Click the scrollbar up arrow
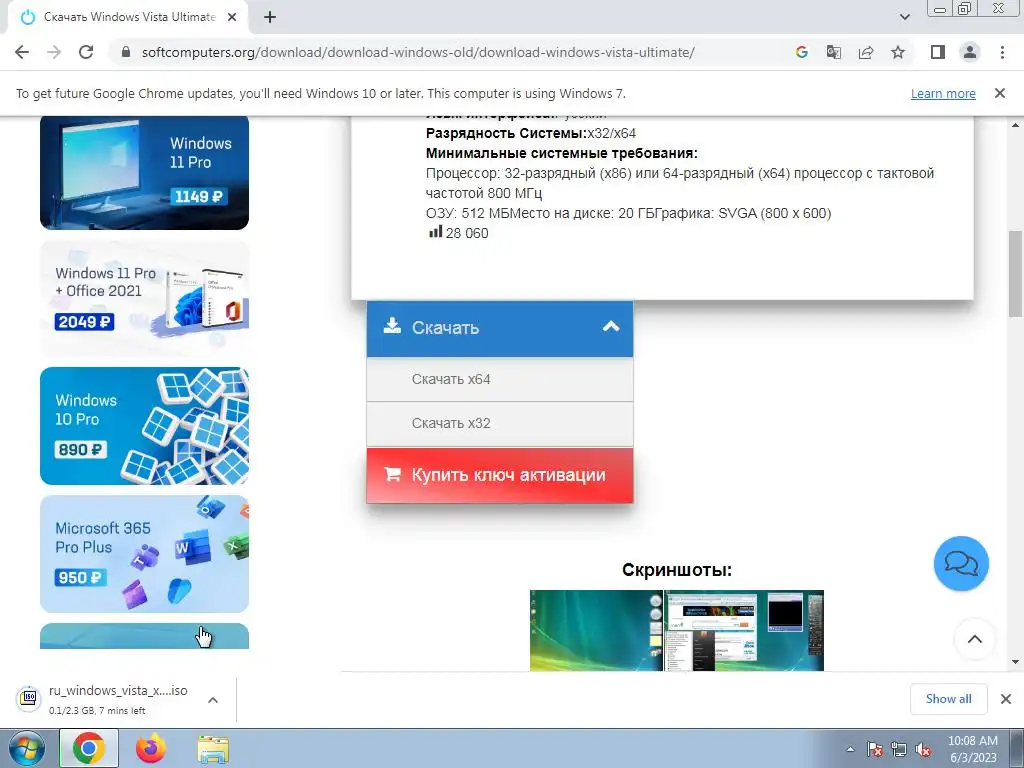Screen dimensions: 1024x768 pyautogui.click(x=1015, y=125)
